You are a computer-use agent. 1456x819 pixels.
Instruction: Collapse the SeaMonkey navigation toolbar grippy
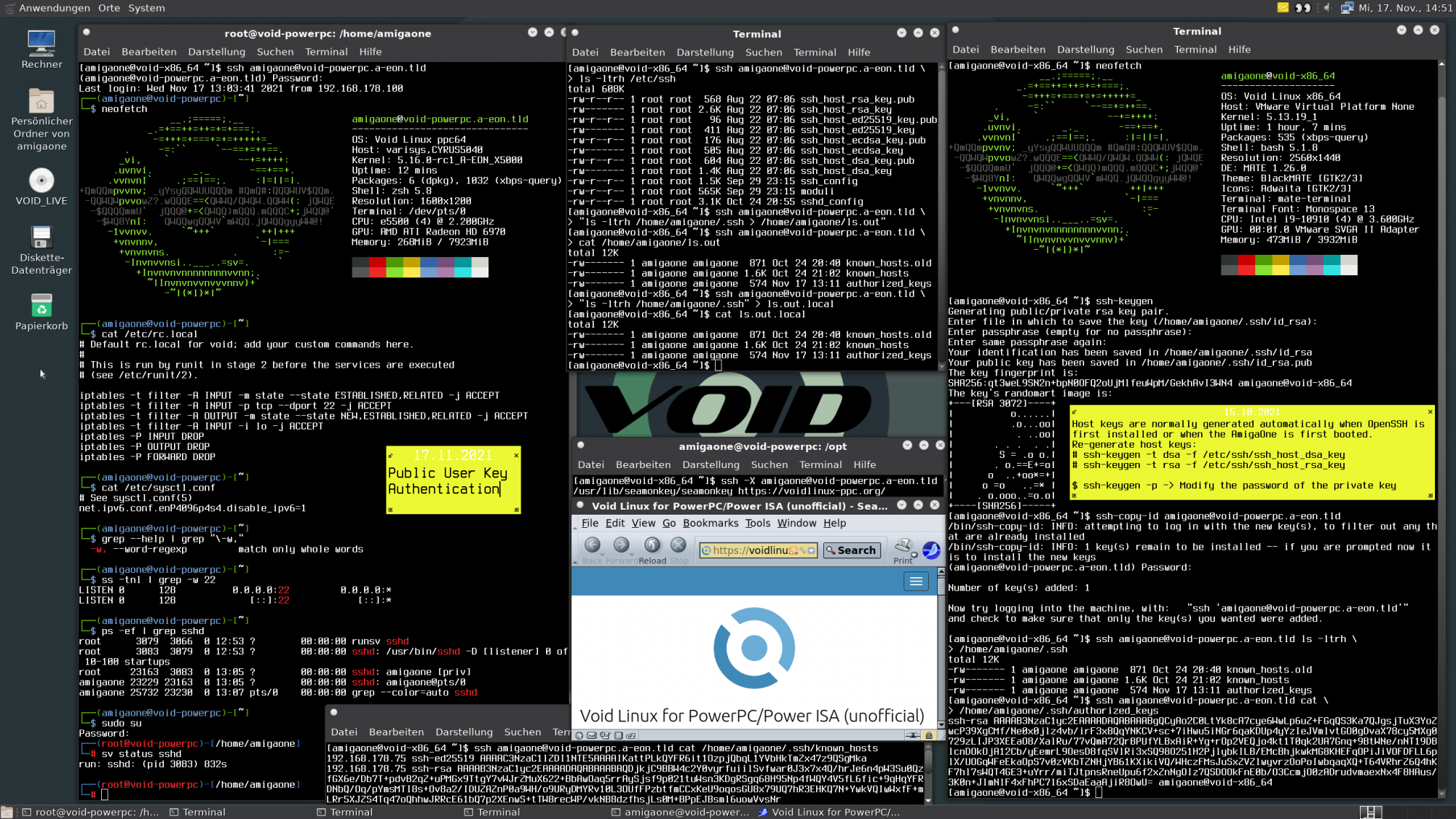tap(575, 550)
